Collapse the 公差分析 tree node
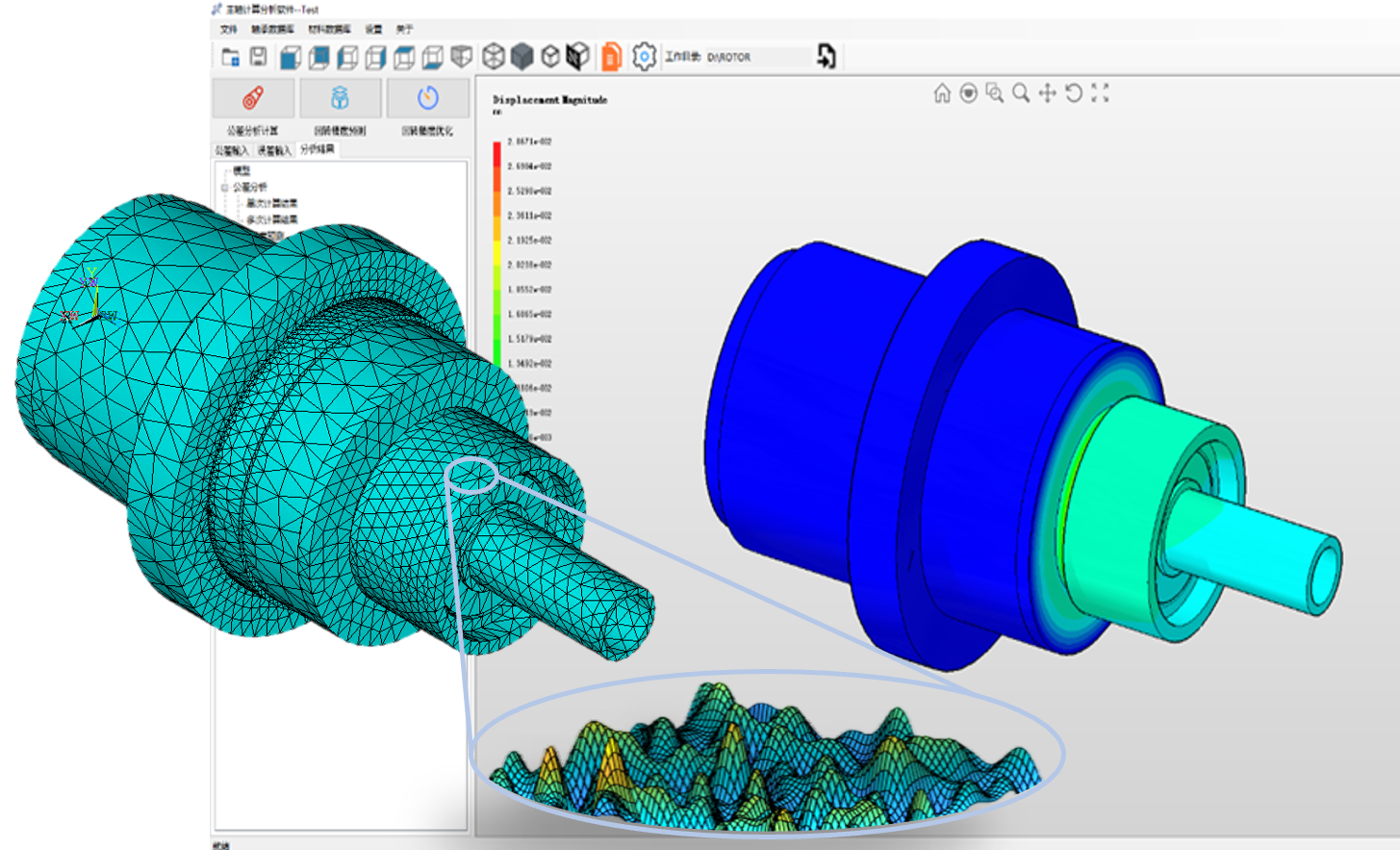Screen dimensions: 1400x850 tap(223, 188)
